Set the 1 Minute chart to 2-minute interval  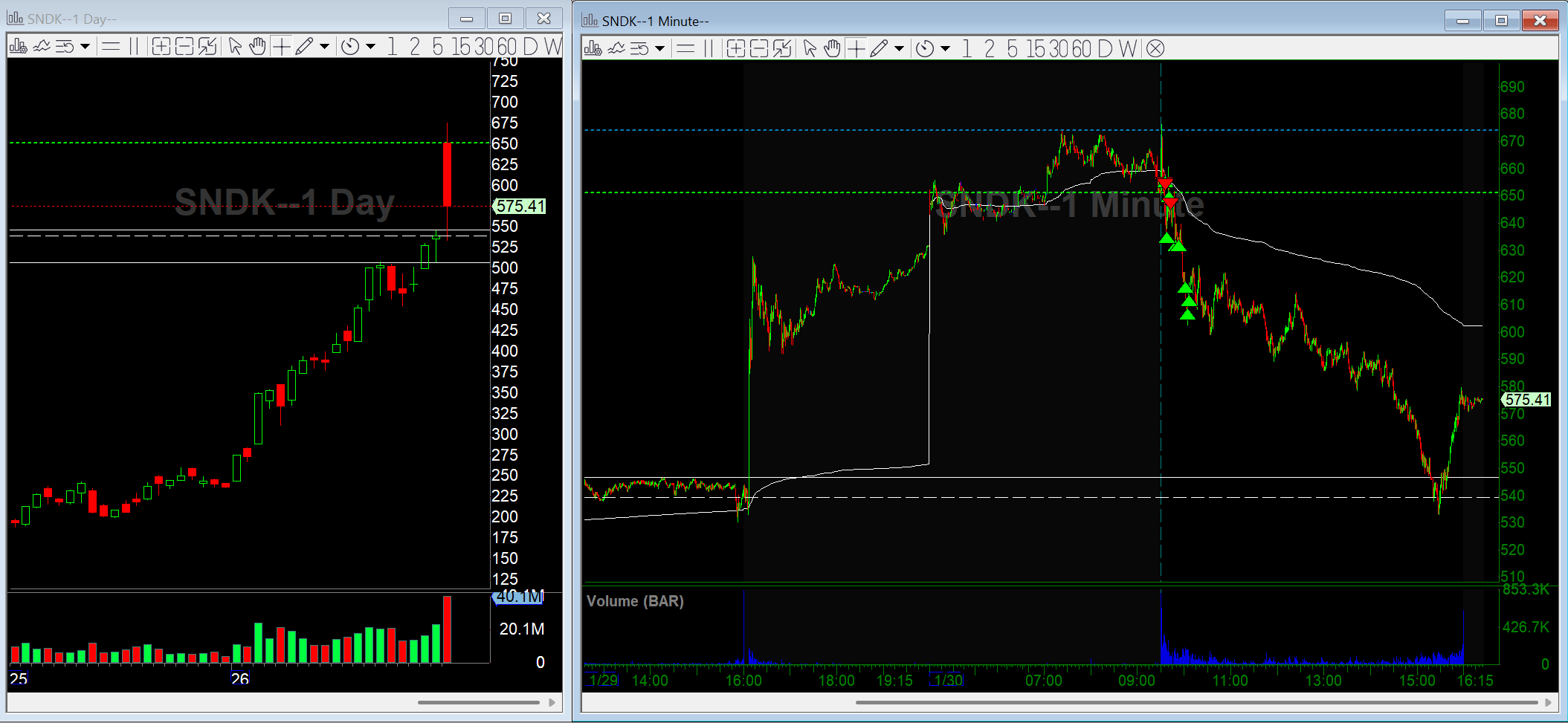pyautogui.click(x=990, y=49)
